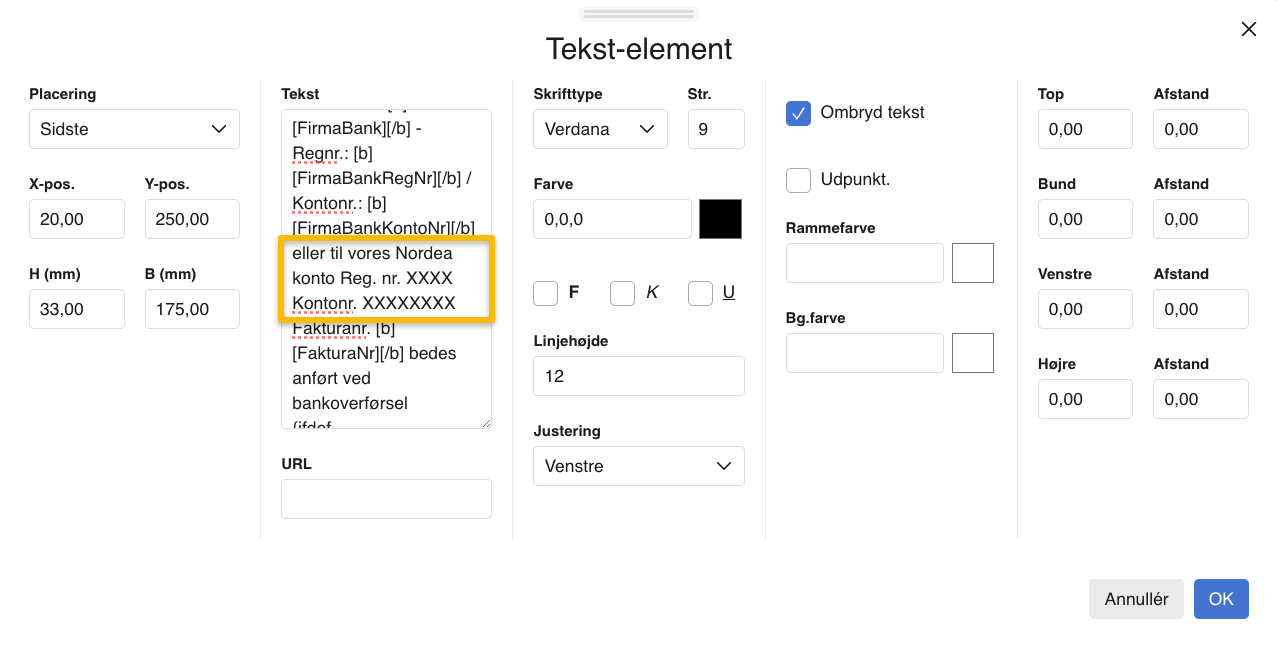Open the Skrifttype dropdown showing Verdana
The width and height of the screenshot is (1278, 647).
click(600, 129)
